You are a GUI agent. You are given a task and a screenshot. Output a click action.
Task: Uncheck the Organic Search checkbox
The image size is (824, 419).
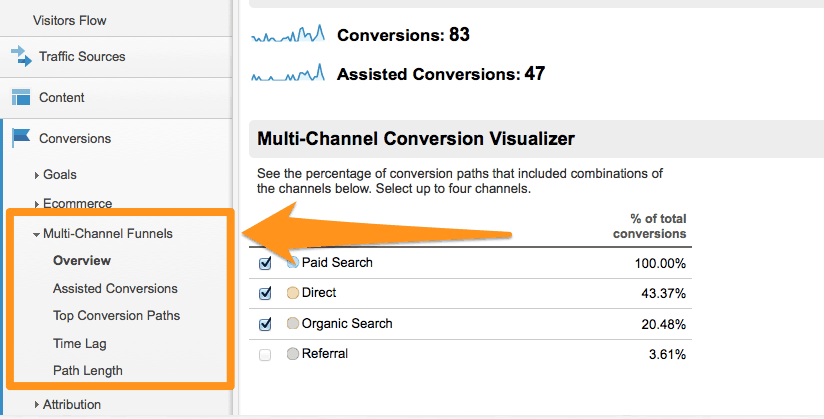[265, 324]
